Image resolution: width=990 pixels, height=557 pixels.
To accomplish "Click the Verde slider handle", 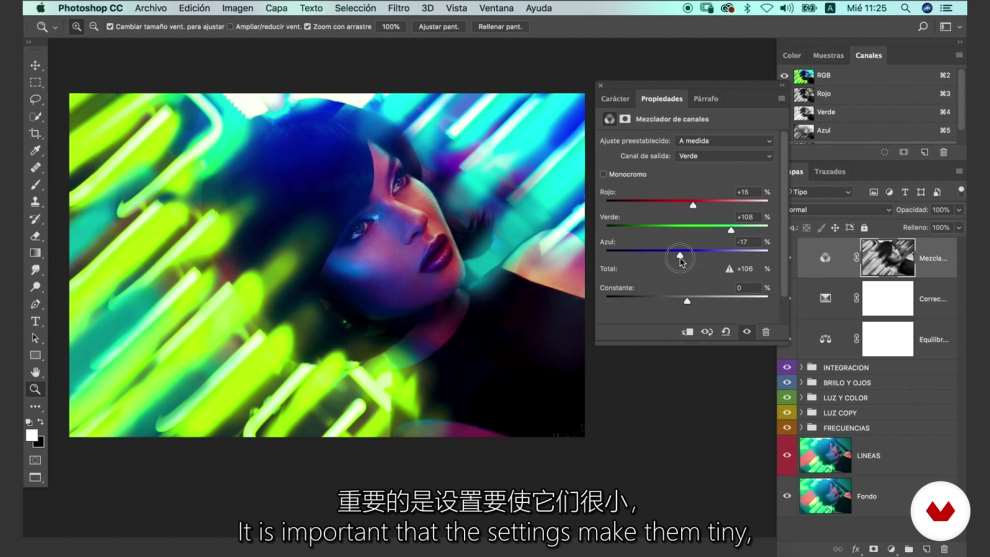I will point(731,230).
